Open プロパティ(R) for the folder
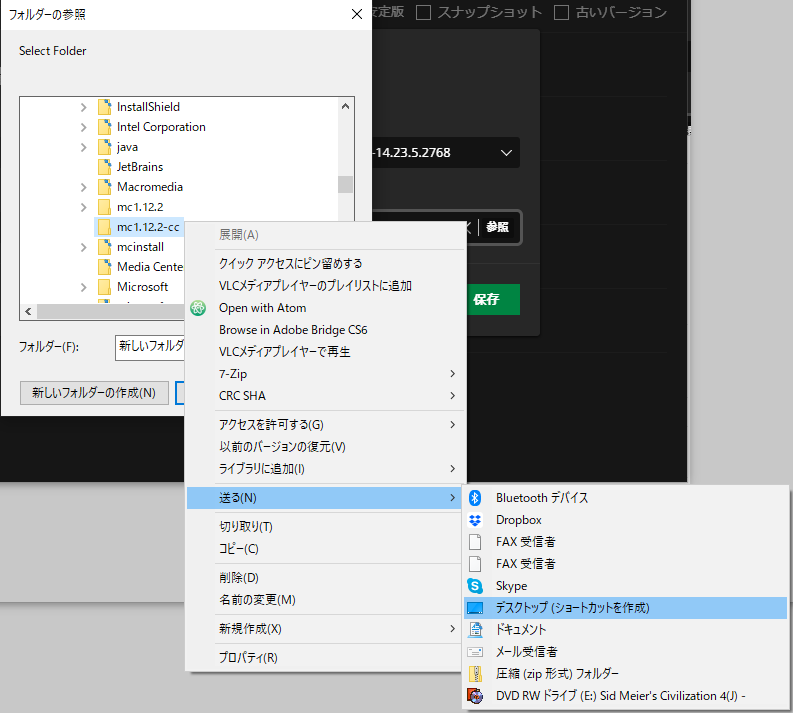Image resolution: width=793 pixels, height=713 pixels. click(x=326, y=657)
